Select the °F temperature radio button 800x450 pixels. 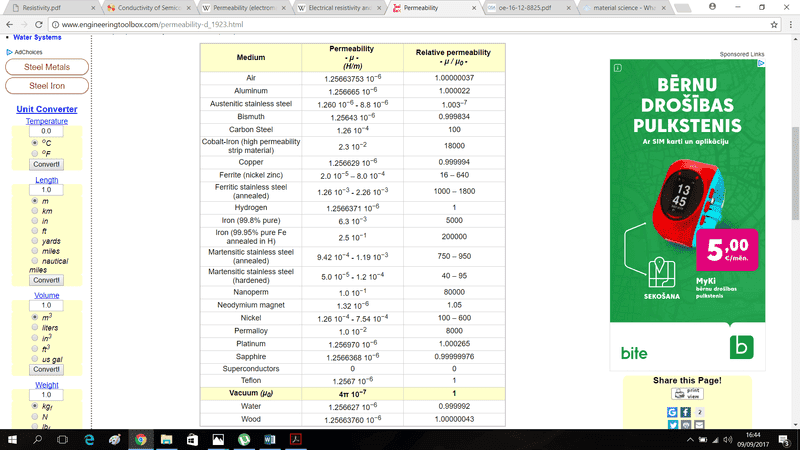35,153
